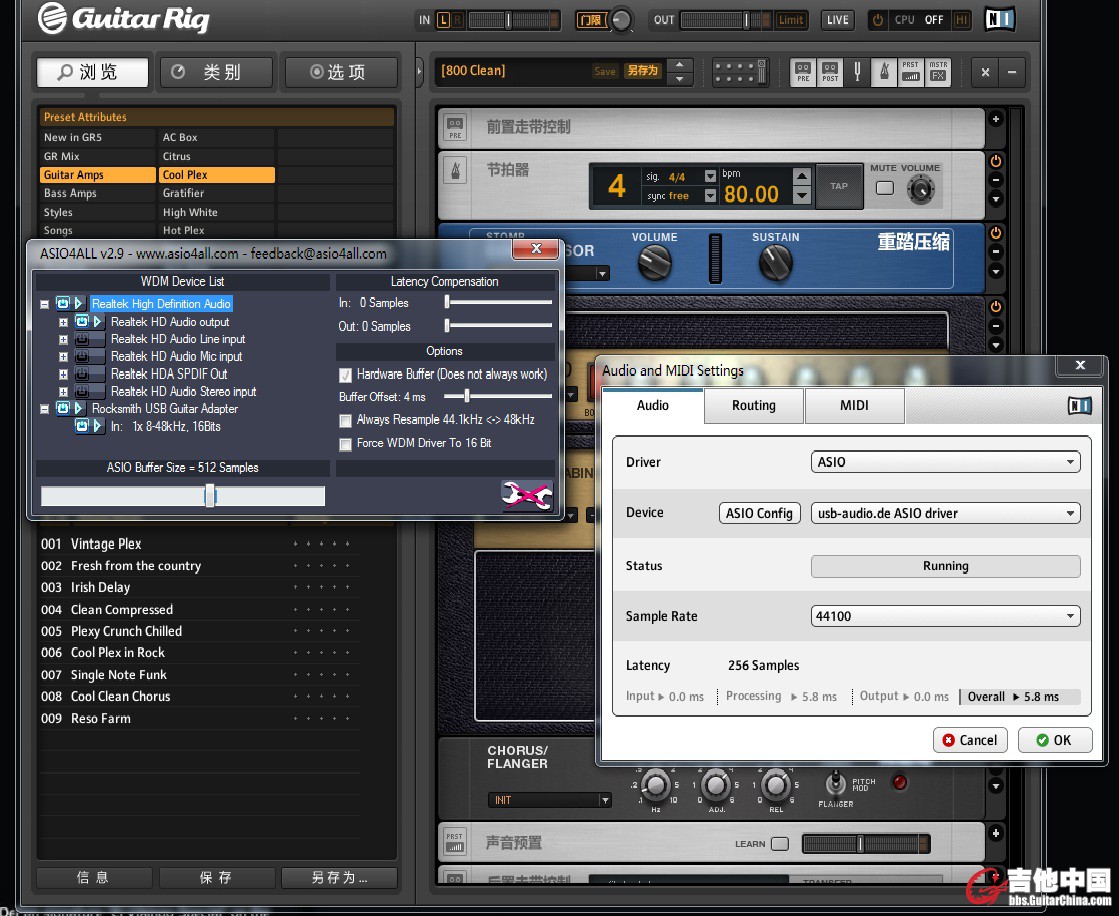Click the MSTR FX toolbar icon
This screenshot has width=1119, height=916.
[938, 72]
